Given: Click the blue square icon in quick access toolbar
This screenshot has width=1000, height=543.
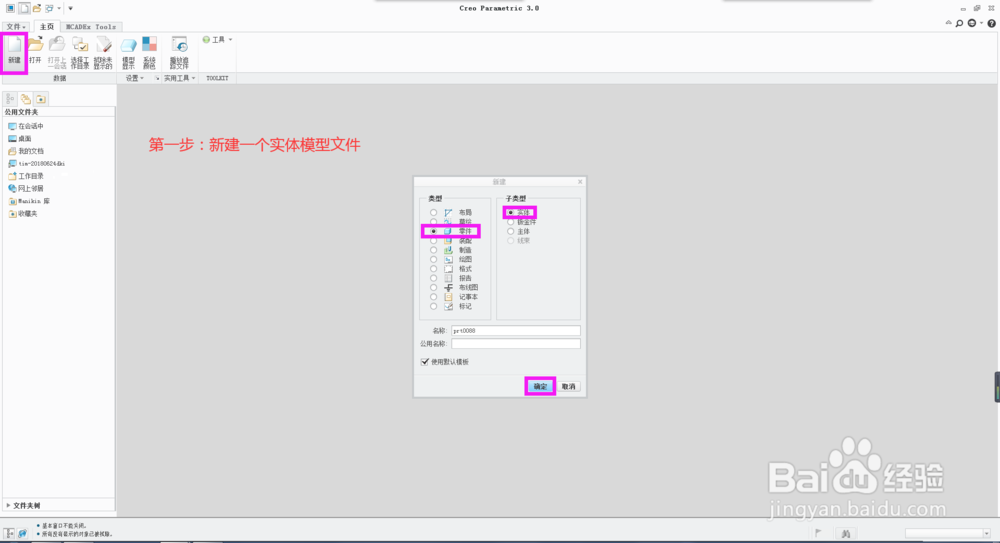Looking at the screenshot, I should click(x=10, y=8).
